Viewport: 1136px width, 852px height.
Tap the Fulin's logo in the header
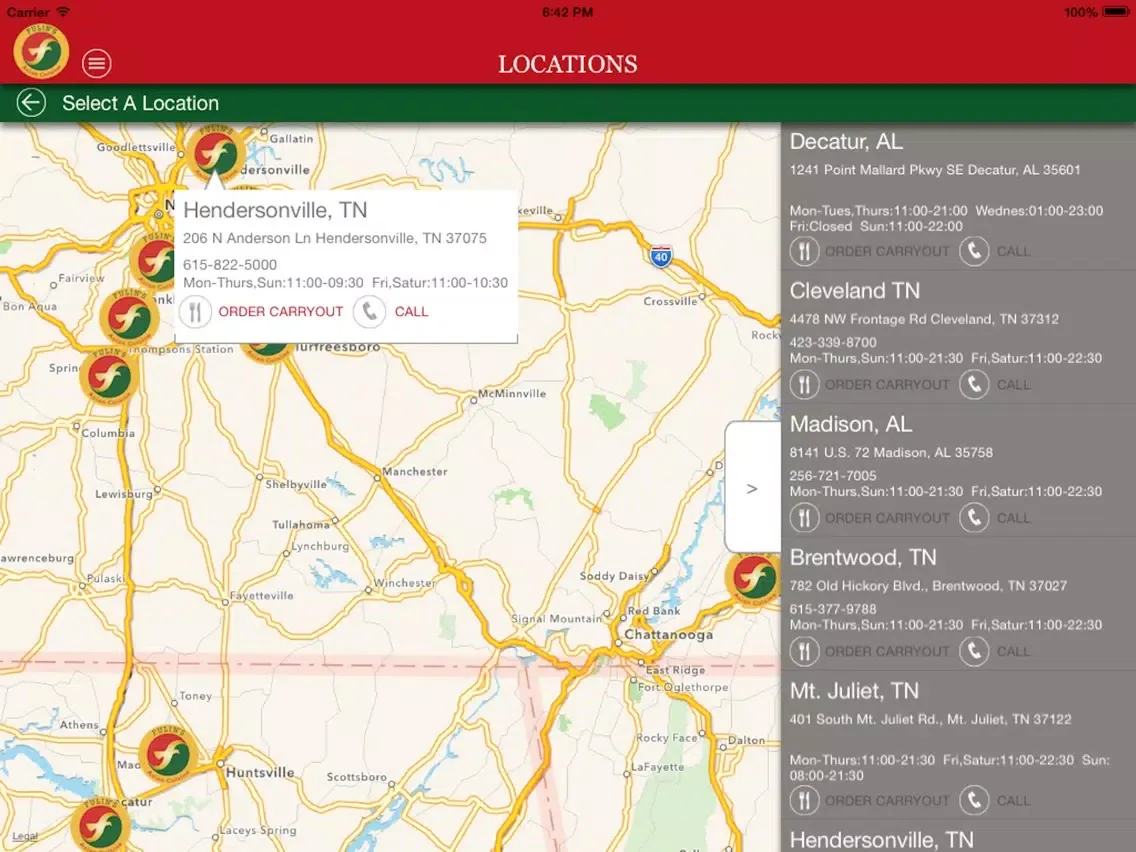41,51
